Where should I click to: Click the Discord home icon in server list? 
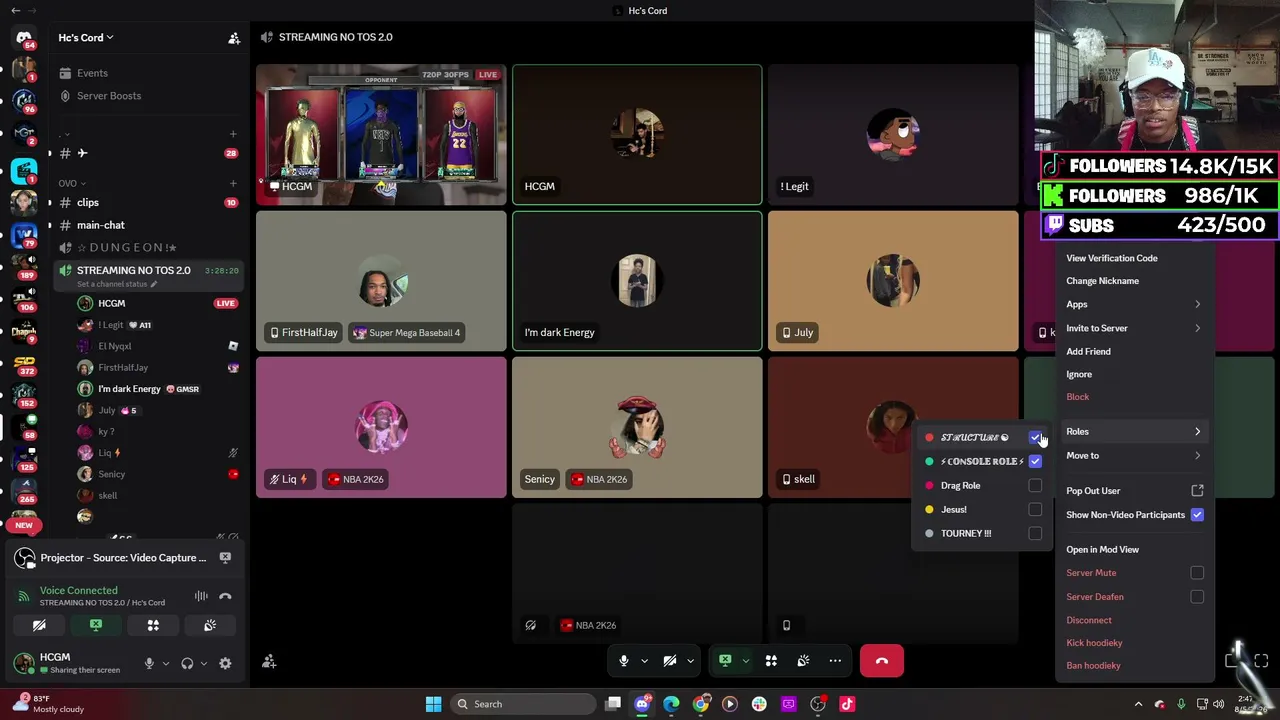click(x=24, y=38)
